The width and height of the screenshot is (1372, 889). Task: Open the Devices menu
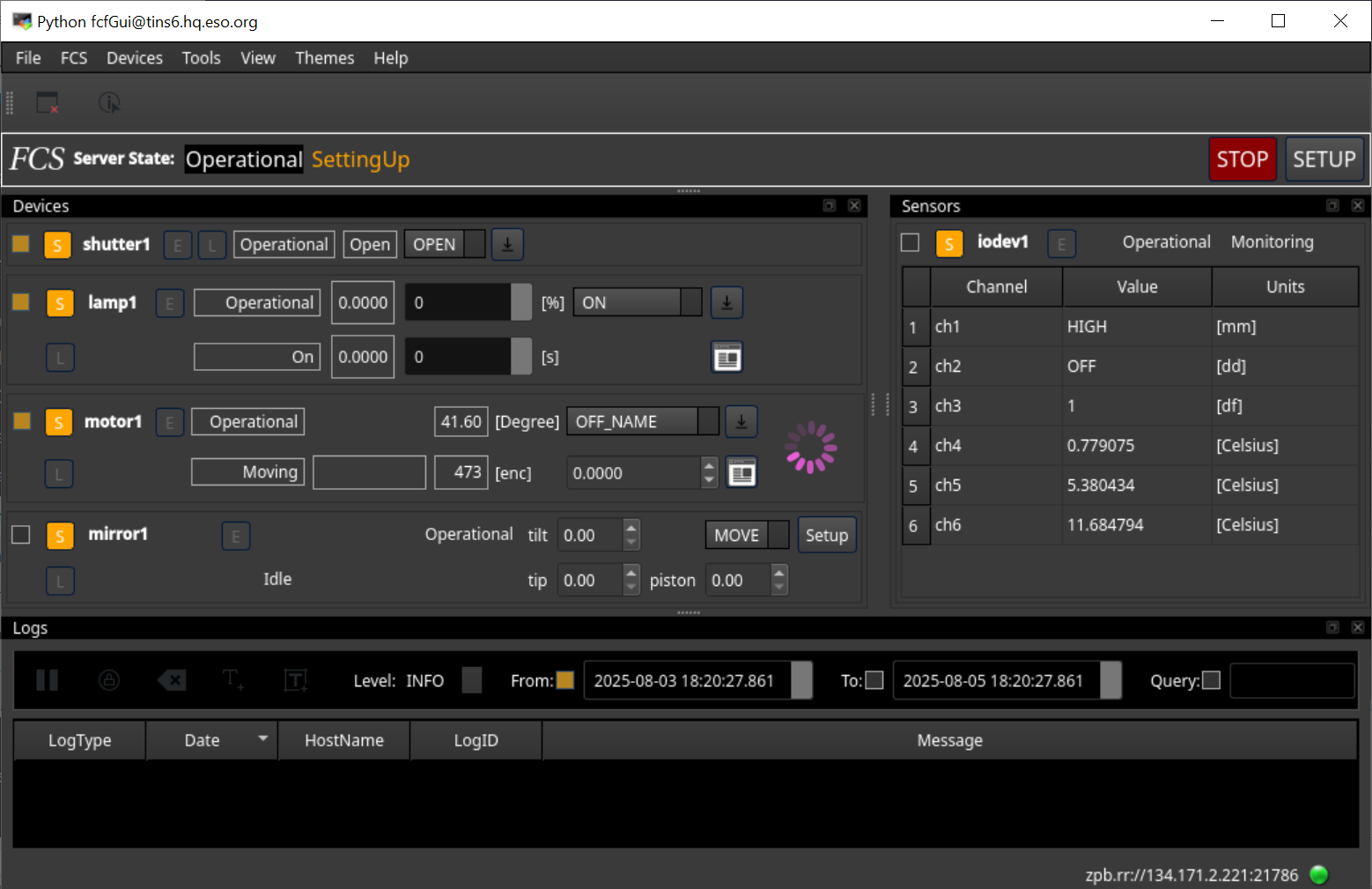point(134,58)
